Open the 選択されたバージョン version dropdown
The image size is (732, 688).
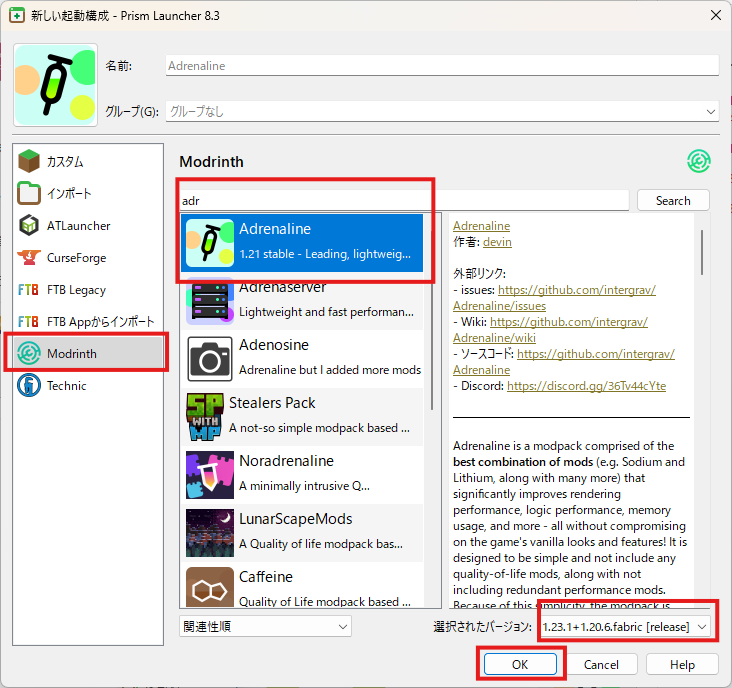[626, 626]
